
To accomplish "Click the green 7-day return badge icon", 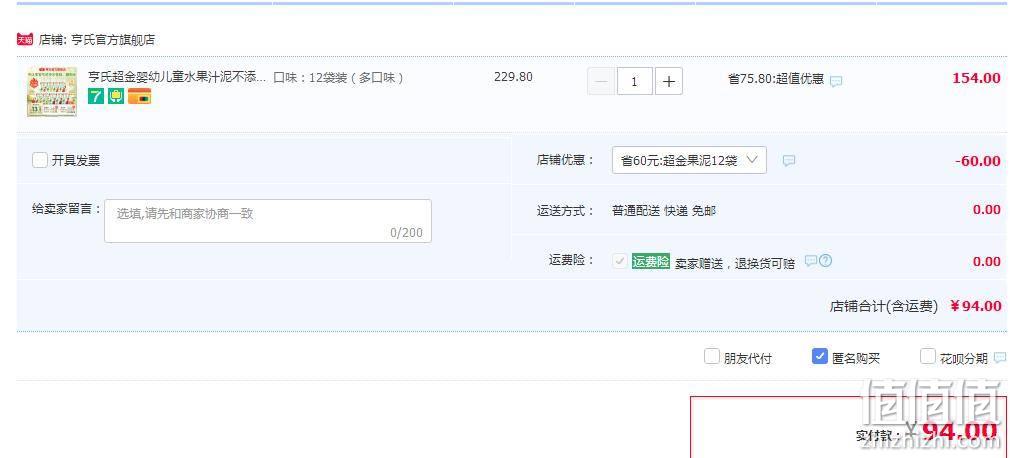I will 96,97.
